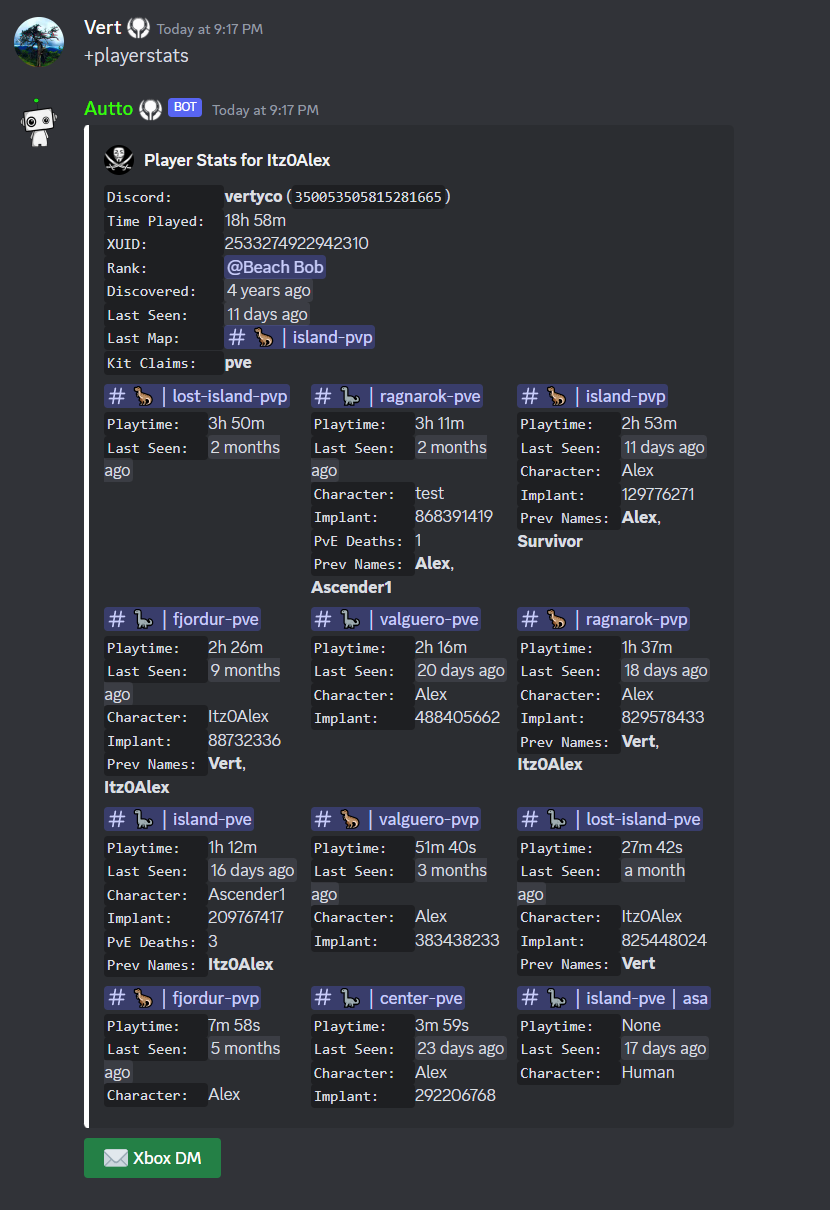
Task: Open the @Beach Bob role mention
Action: tap(275, 267)
